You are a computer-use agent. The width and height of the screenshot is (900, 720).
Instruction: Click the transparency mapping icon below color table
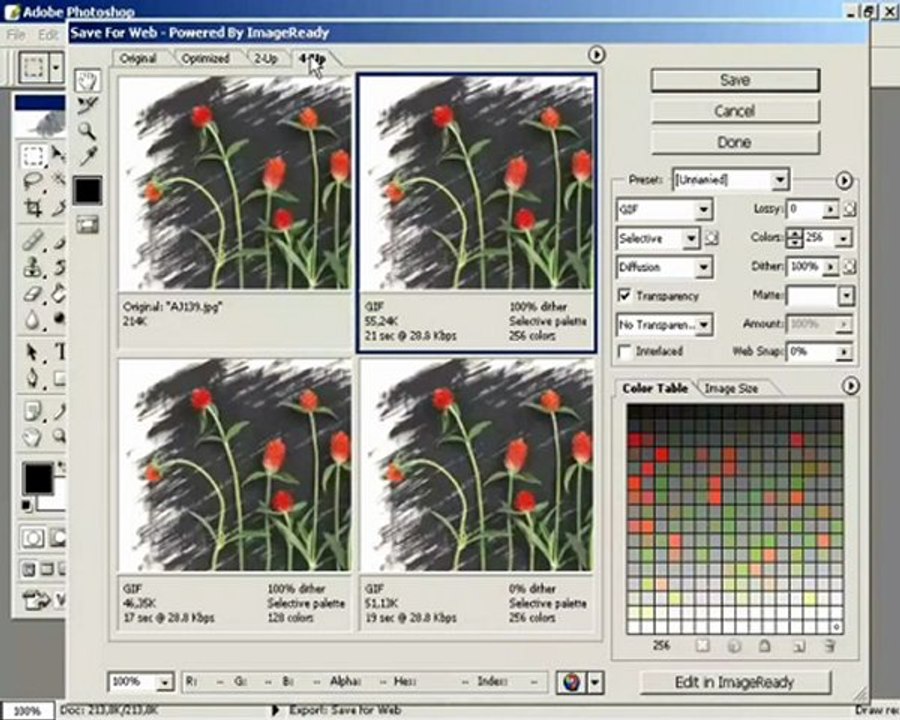pos(703,646)
